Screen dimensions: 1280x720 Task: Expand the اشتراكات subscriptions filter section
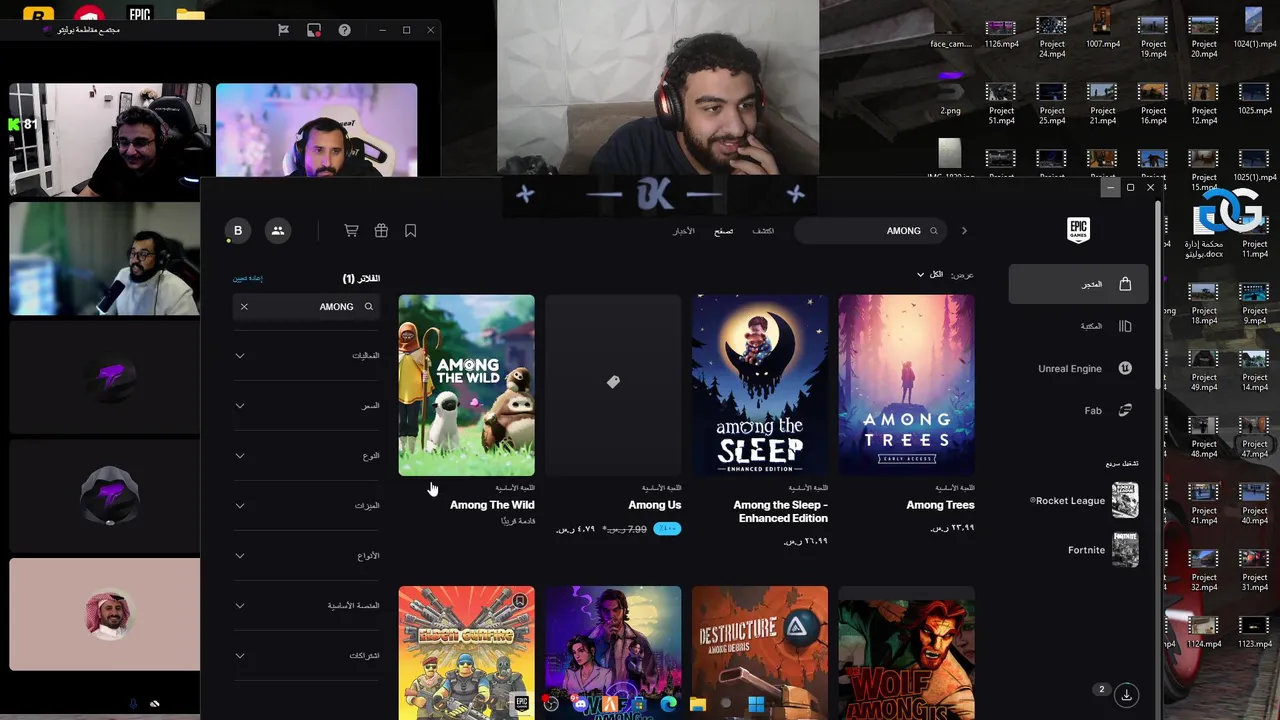tap(307, 656)
